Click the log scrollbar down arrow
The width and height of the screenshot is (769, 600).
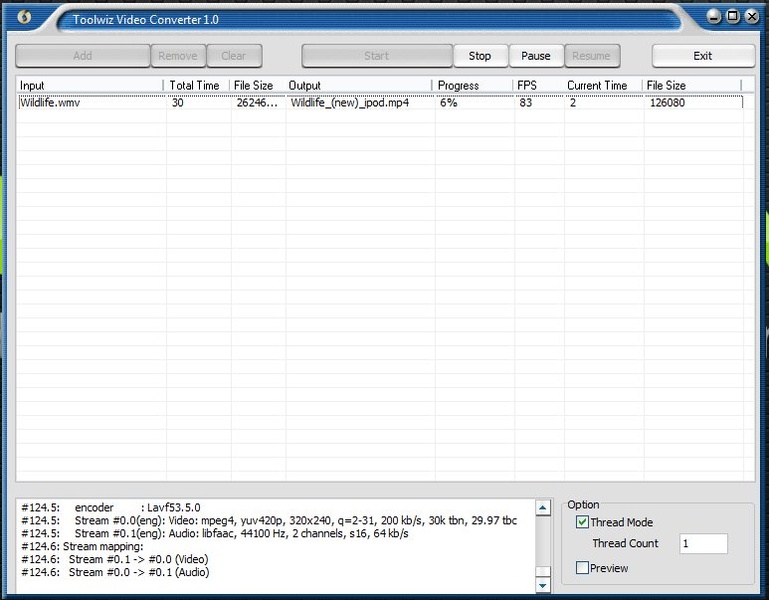[542, 585]
